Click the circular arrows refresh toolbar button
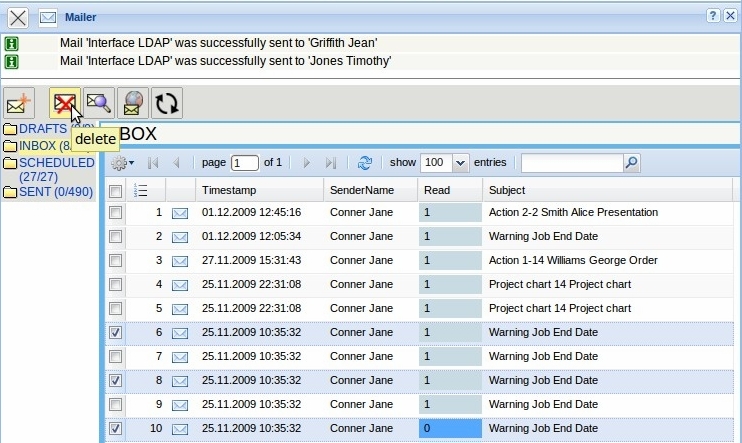 click(x=167, y=103)
